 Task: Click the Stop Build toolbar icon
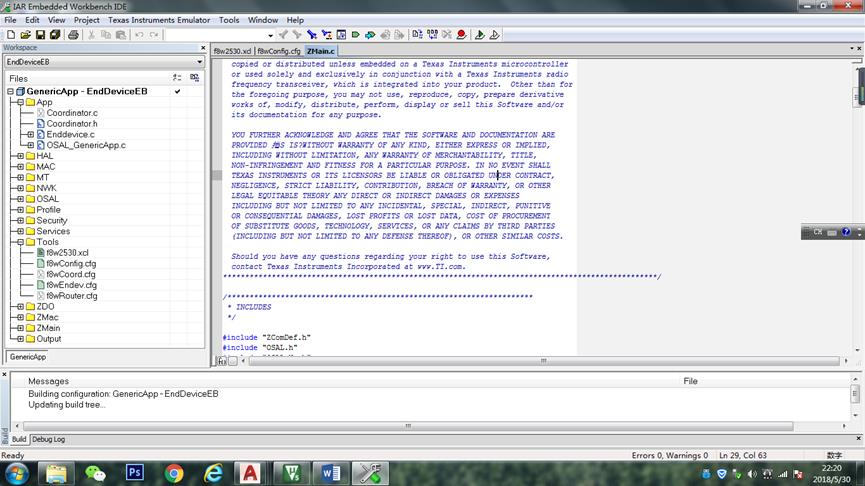pyautogui.click(x=447, y=35)
